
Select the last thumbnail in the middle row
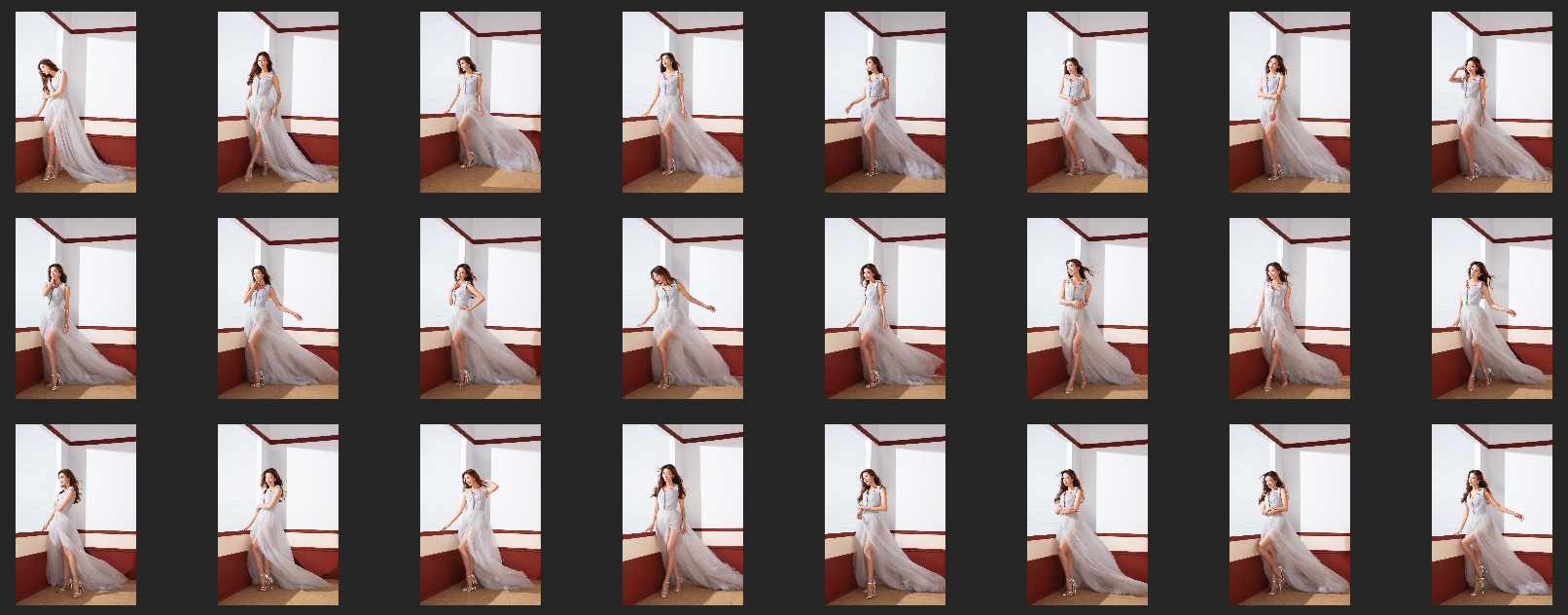[x=1492, y=308]
